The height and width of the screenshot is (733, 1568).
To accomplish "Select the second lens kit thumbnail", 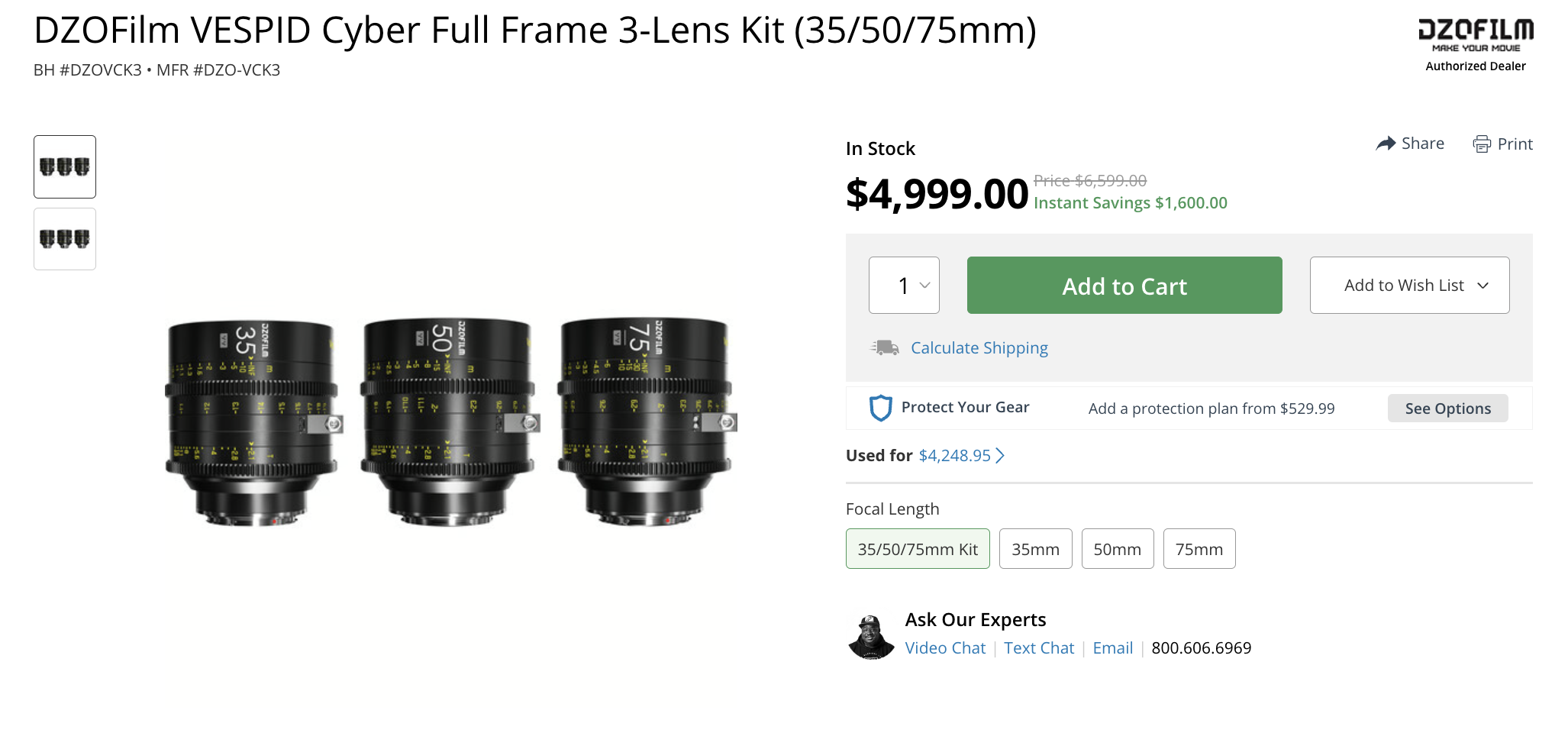I will (x=65, y=239).
